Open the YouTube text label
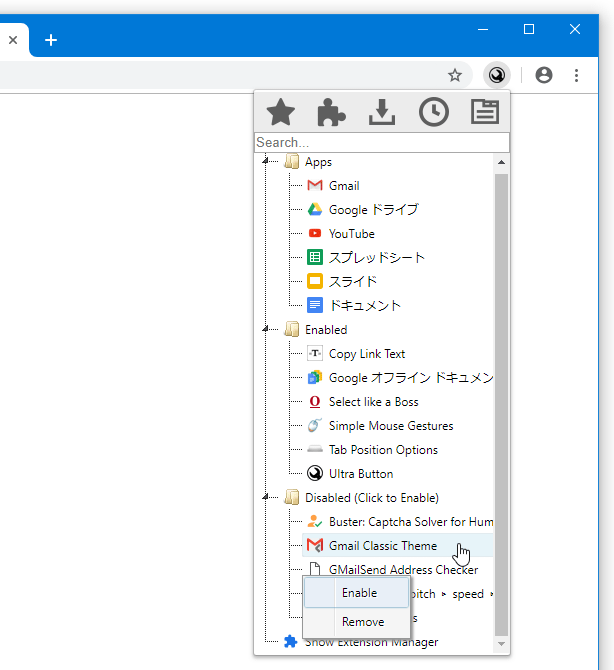This screenshot has width=614, height=670. tap(352, 234)
